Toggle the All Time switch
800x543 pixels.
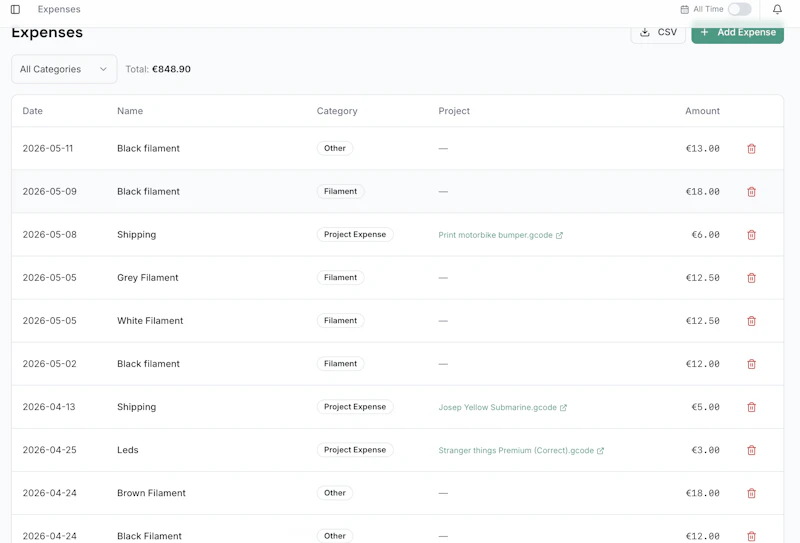tap(739, 9)
